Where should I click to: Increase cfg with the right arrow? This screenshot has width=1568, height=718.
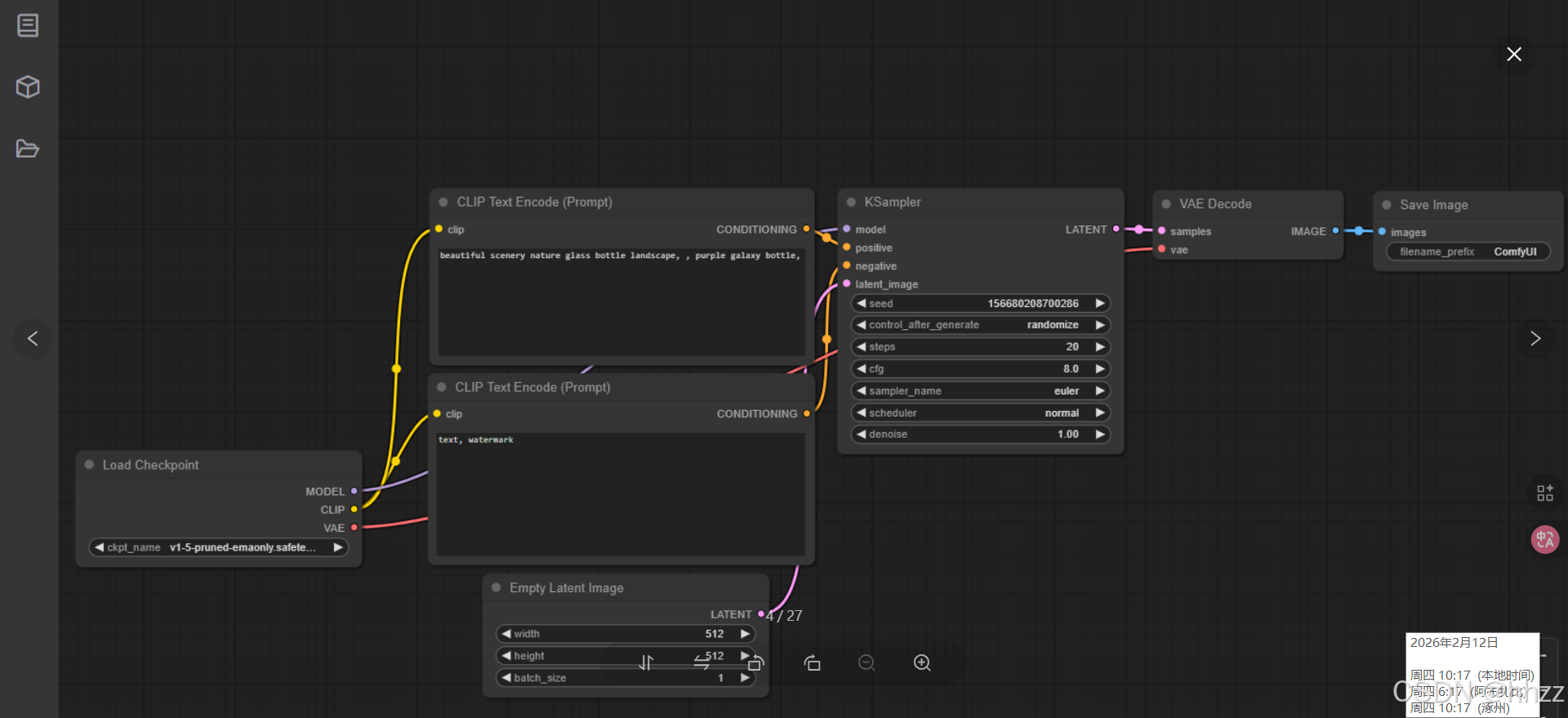click(x=1100, y=369)
